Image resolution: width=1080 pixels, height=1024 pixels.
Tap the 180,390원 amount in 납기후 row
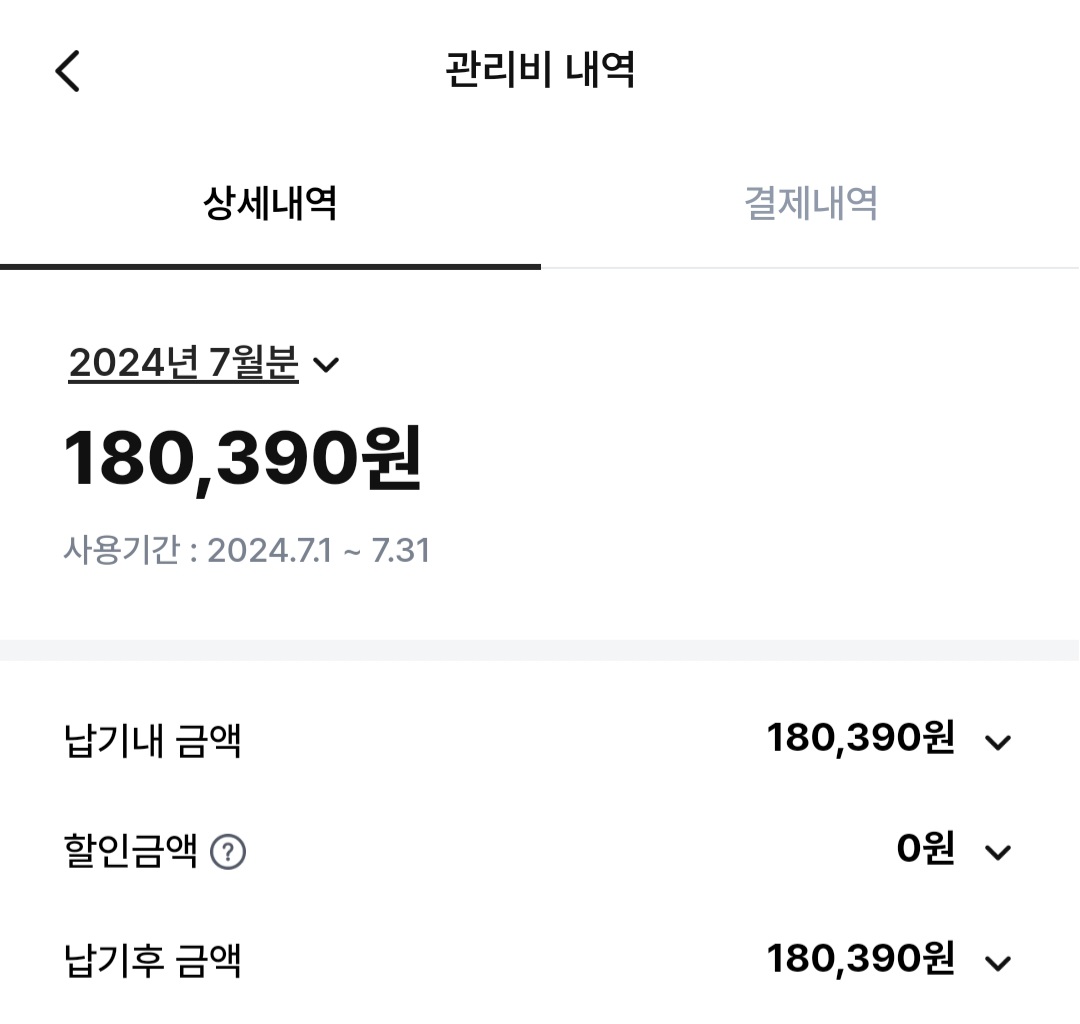[860, 960]
